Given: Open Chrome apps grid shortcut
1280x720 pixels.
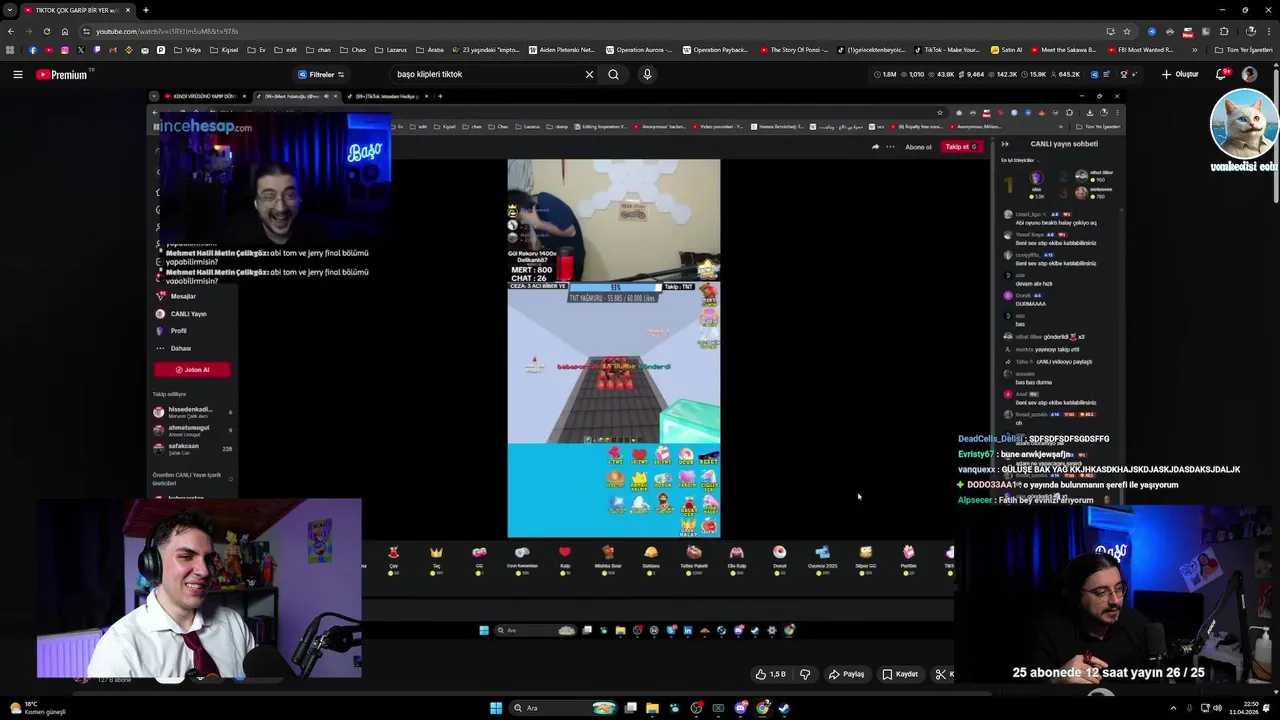Looking at the screenshot, I should click(10, 49).
